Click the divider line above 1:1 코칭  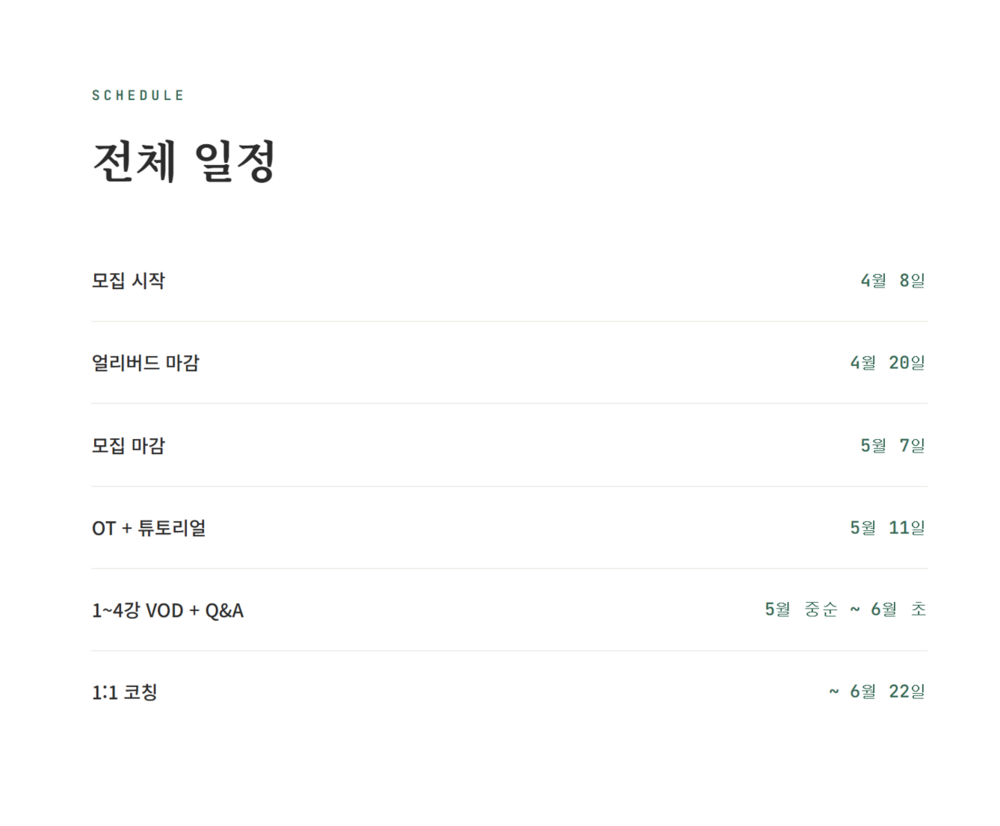coord(509,651)
